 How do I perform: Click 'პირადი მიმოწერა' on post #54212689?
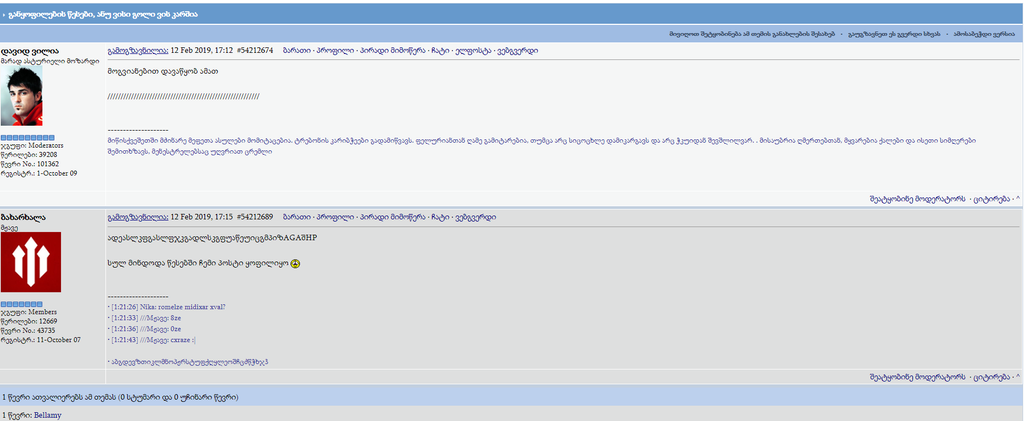(392, 217)
